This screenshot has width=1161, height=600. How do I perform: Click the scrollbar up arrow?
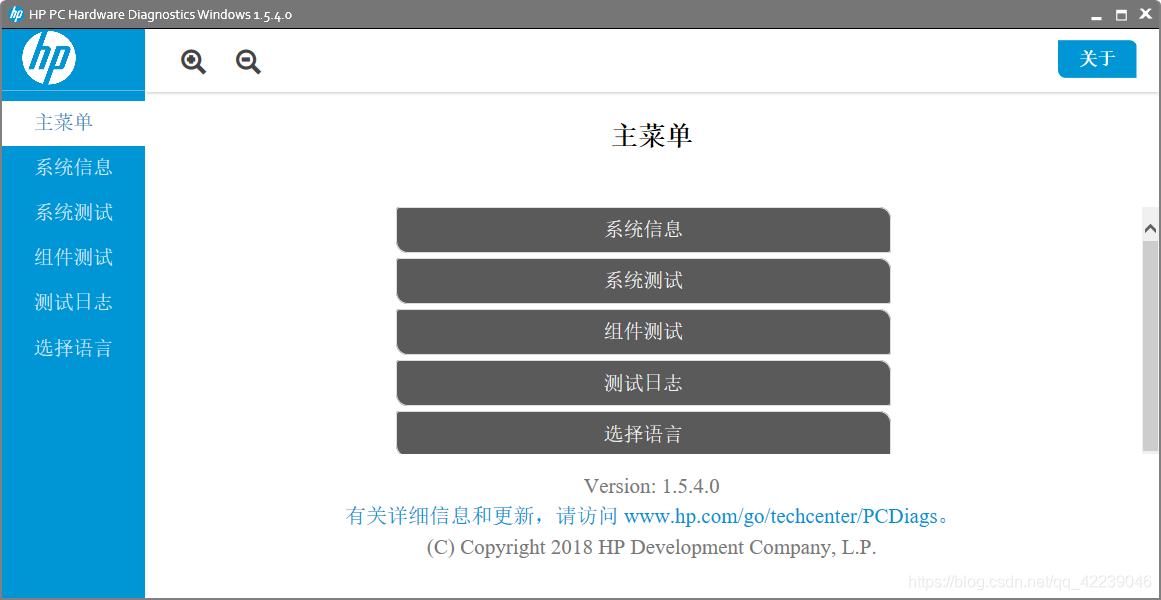[x=1151, y=230]
